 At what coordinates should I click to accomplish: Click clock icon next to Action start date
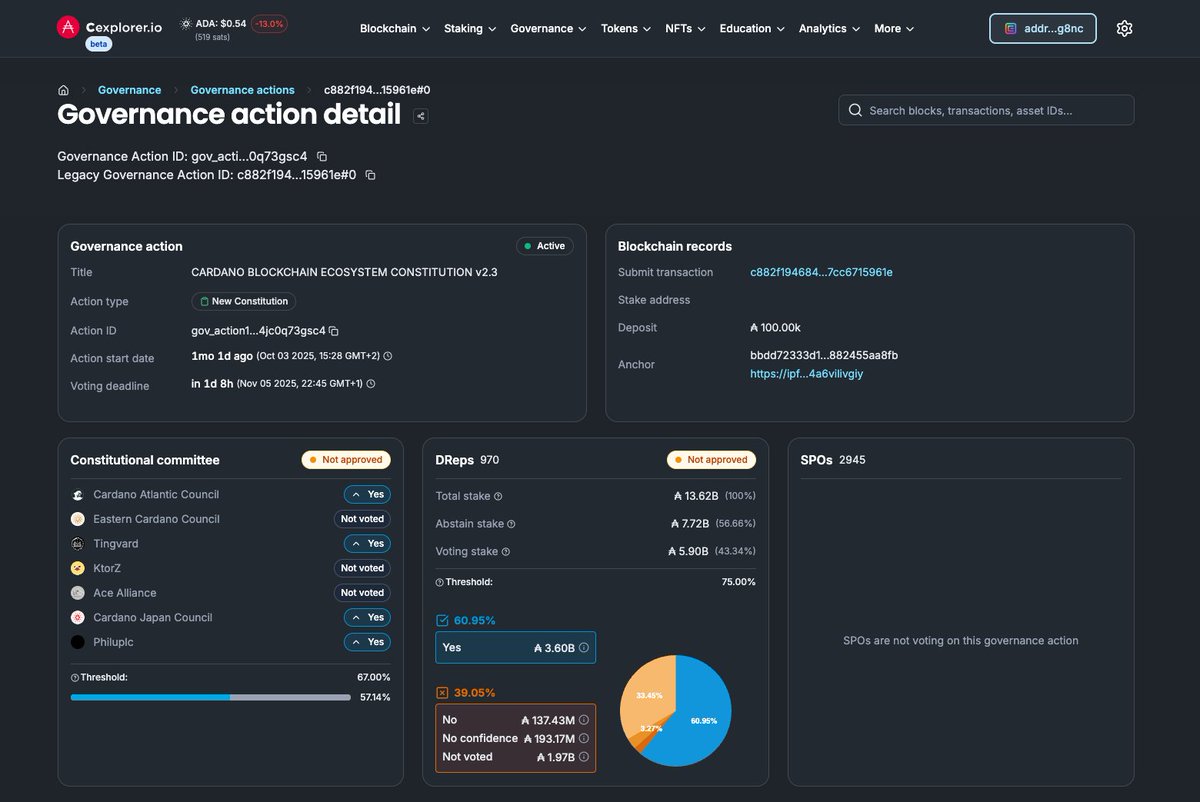(x=388, y=356)
